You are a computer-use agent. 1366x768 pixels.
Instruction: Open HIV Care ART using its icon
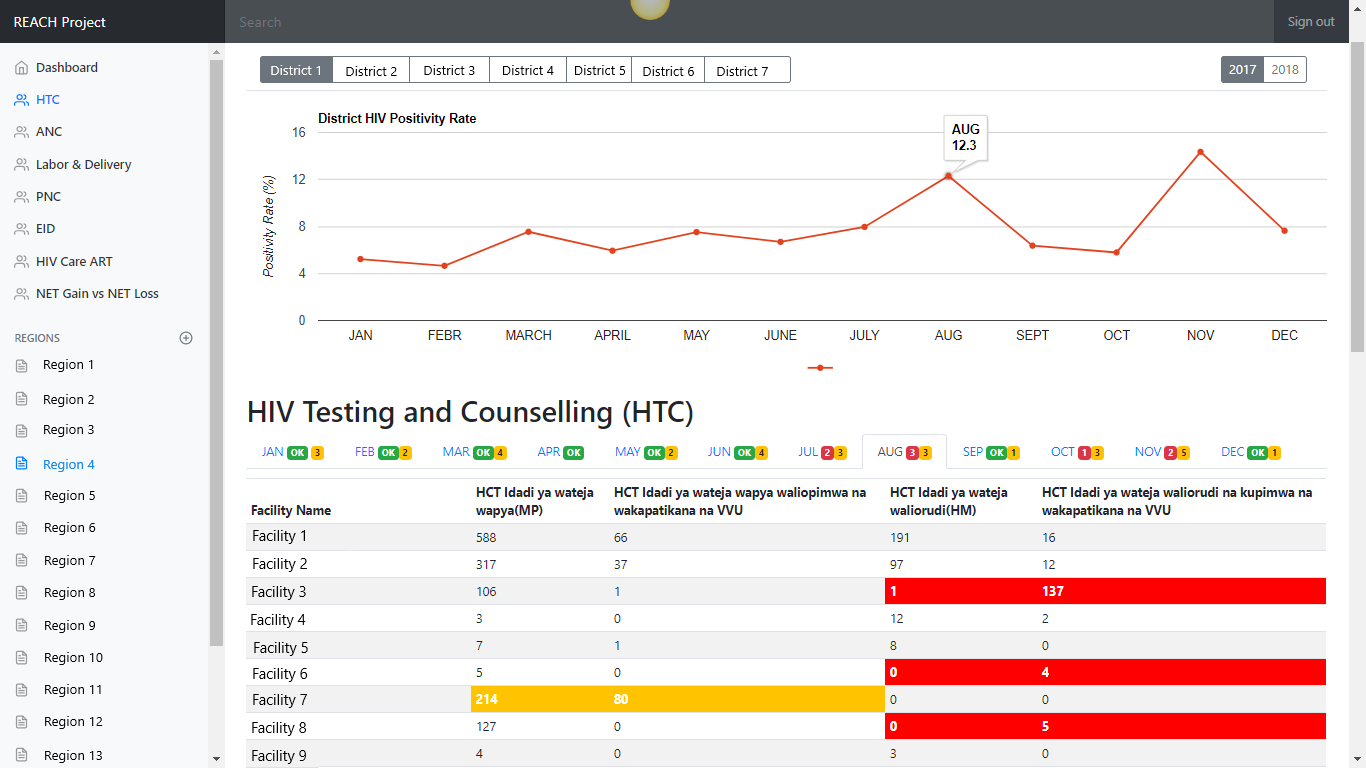click(20, 261)
